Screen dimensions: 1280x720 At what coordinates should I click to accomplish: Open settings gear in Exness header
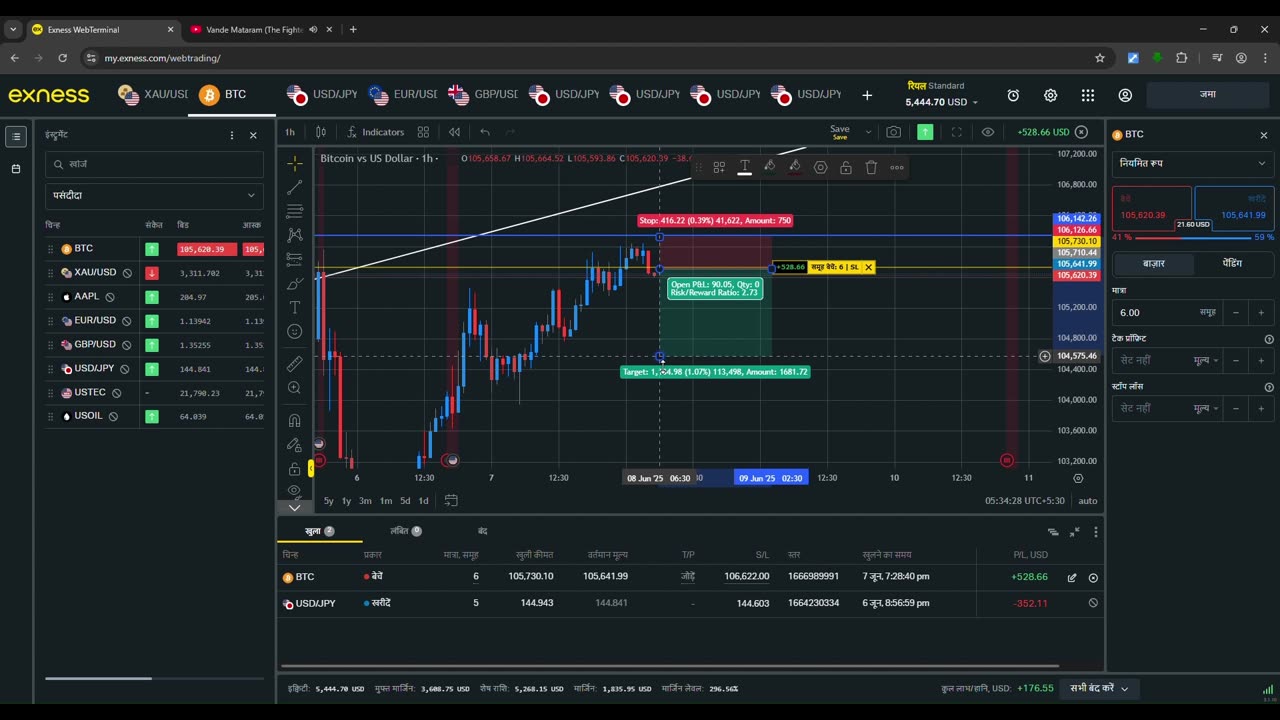coord(1050,95)
